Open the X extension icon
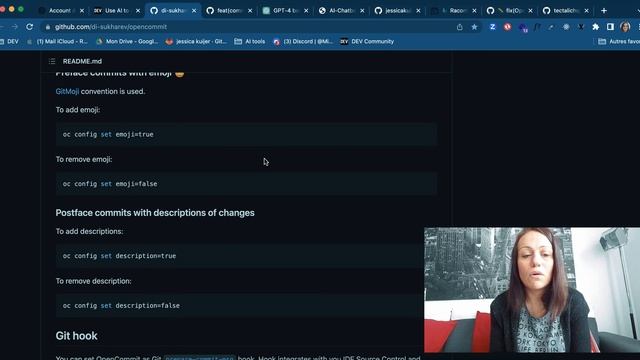Screen dimensions: 640x360 coord(581,27)
